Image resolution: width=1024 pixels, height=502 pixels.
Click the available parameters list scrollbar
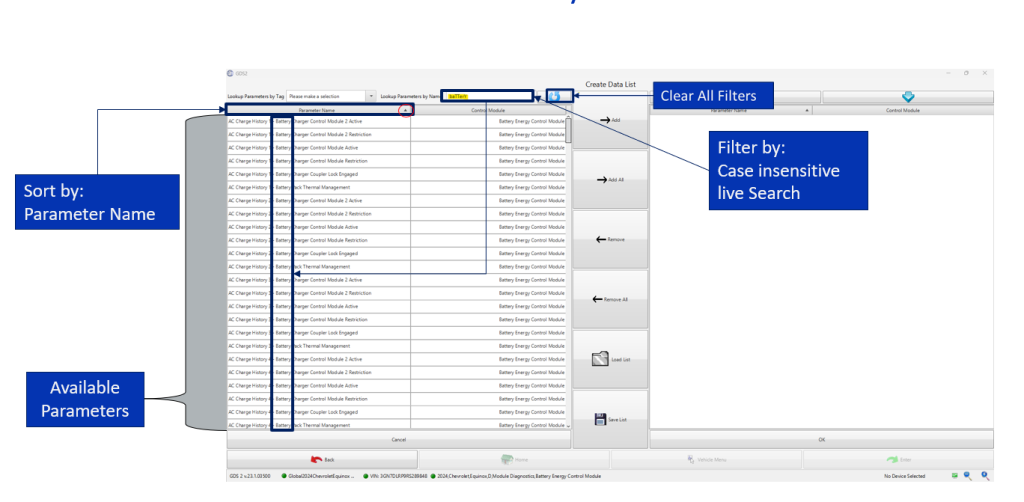click(568, 272)
